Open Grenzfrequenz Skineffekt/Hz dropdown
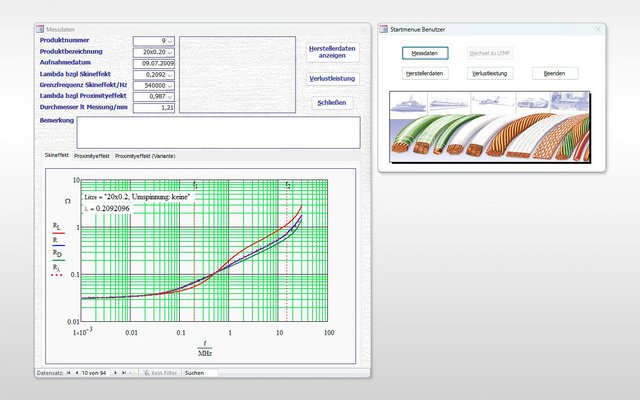The width and height of the screenshot is (640, 400). tap(171, 85)
